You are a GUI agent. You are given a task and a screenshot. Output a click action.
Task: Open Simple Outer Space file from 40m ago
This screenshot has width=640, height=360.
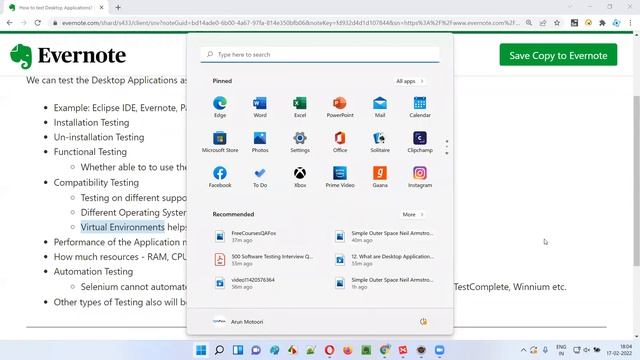pos(384,236)
